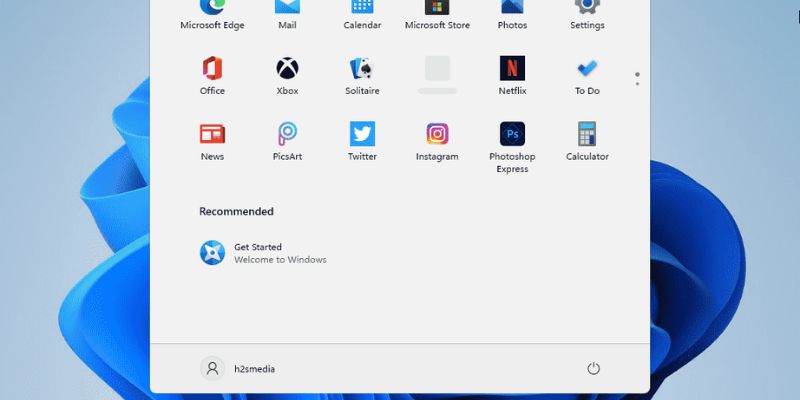Click the Recommended section heading
Viewport: 800px width, 400px height.
pos(236,211)
